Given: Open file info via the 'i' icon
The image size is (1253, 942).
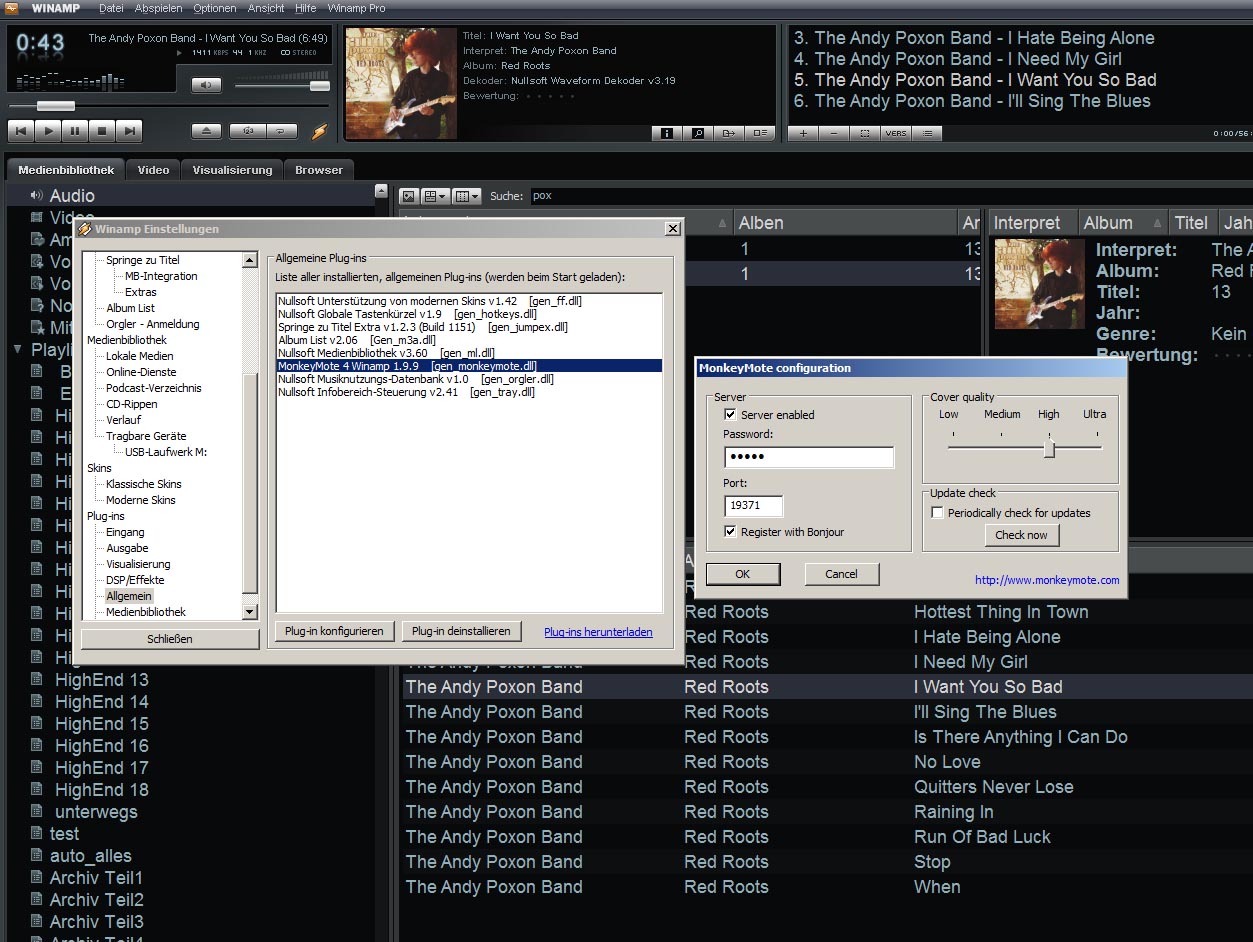Looking at the screenshot, I should (x=667, y=133).
